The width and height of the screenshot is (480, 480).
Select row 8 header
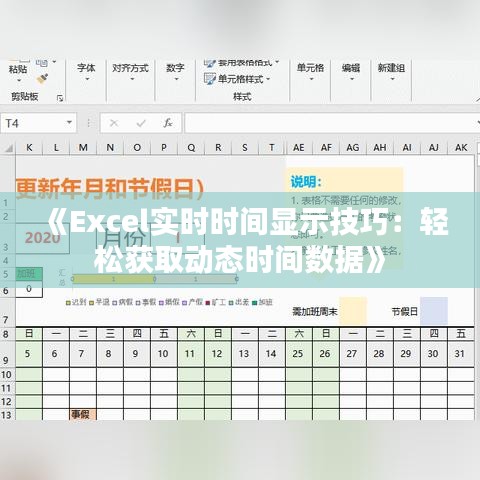click(x=6, y=334)
